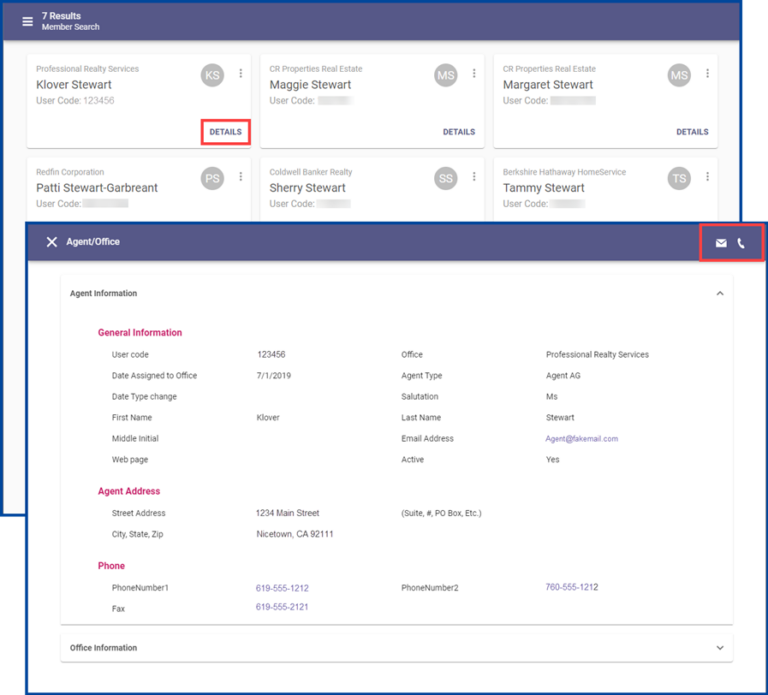Viewport: 768px width, 695px height.
Task: Open the hamburger menu in Member Search
Action: click(27, 21)
